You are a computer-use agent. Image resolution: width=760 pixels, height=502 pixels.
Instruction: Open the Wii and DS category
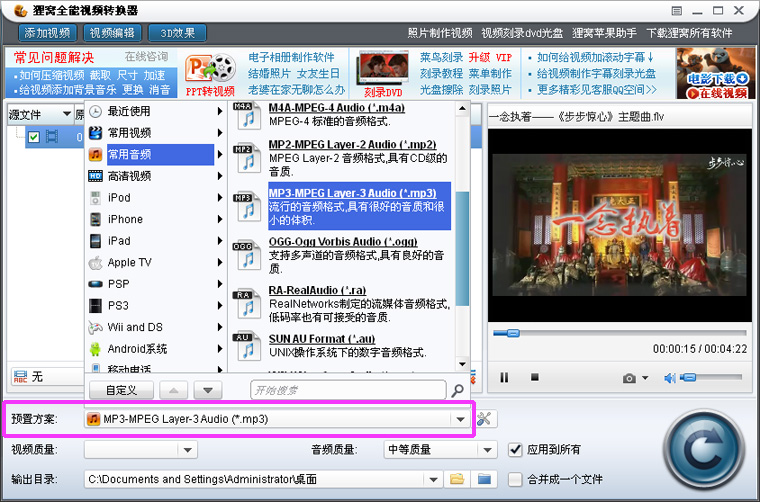155,327
